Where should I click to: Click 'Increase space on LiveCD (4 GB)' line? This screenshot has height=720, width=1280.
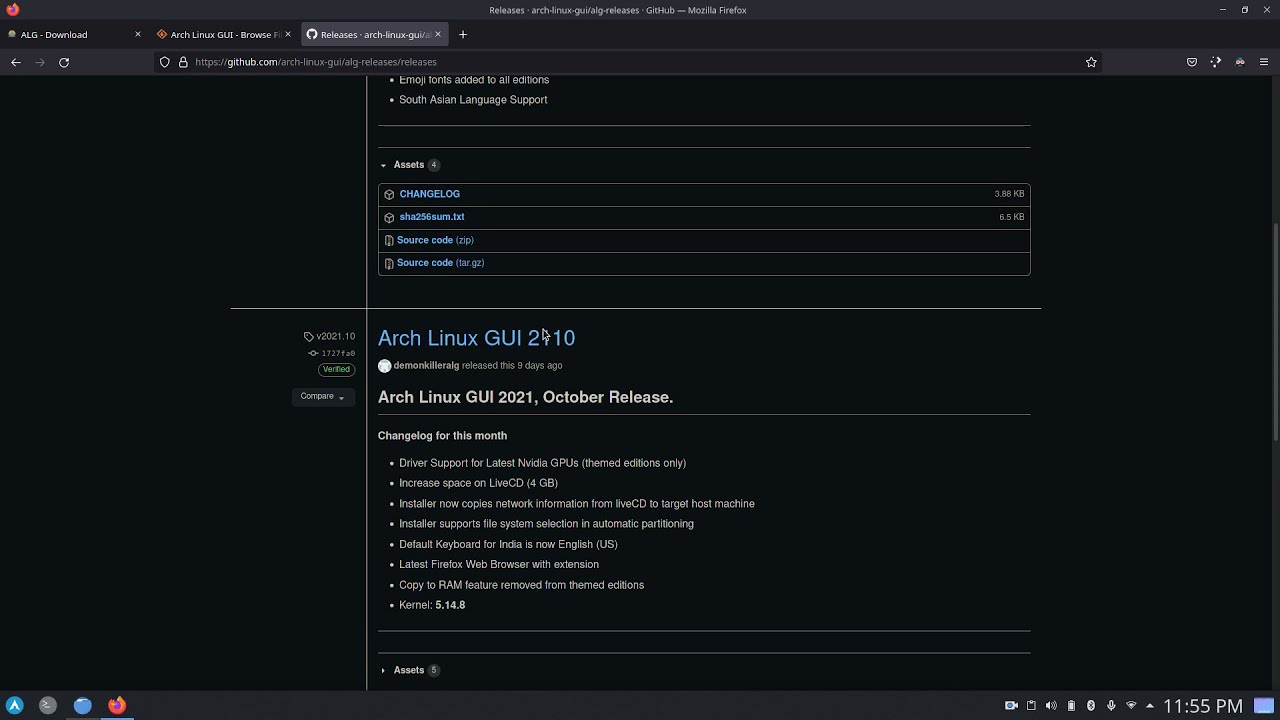coord(478,483)
